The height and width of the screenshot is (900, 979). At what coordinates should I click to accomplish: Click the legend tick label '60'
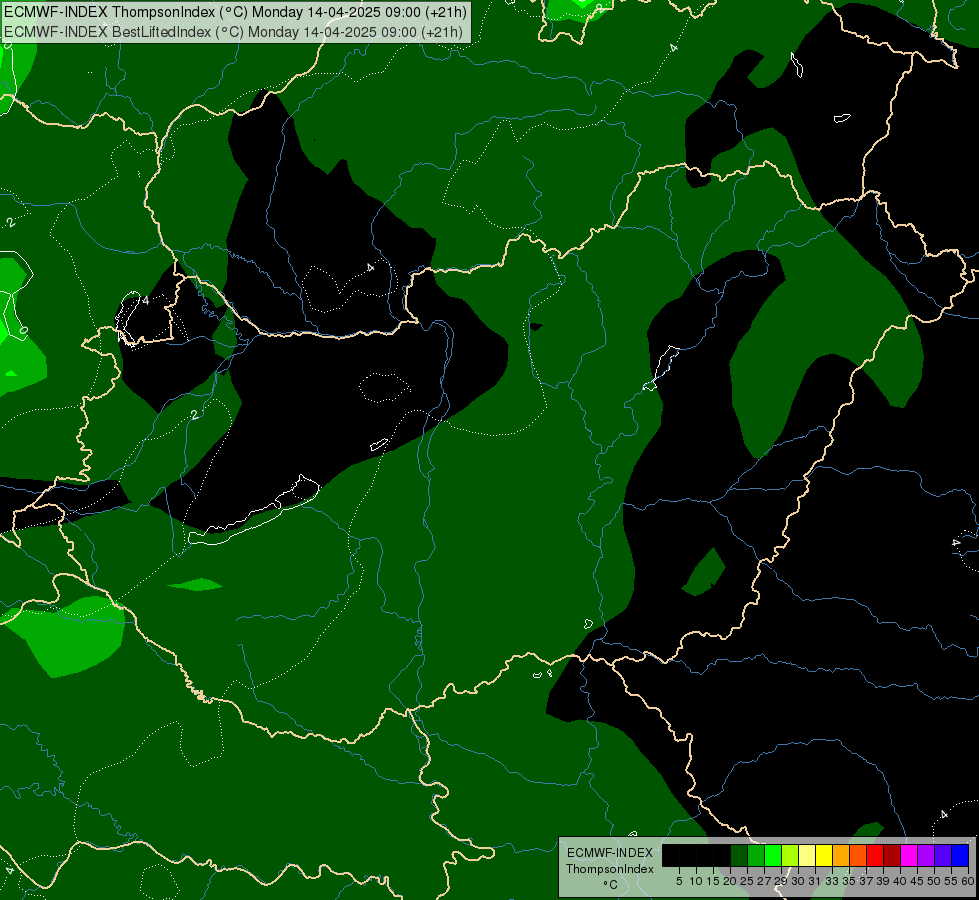968,881
